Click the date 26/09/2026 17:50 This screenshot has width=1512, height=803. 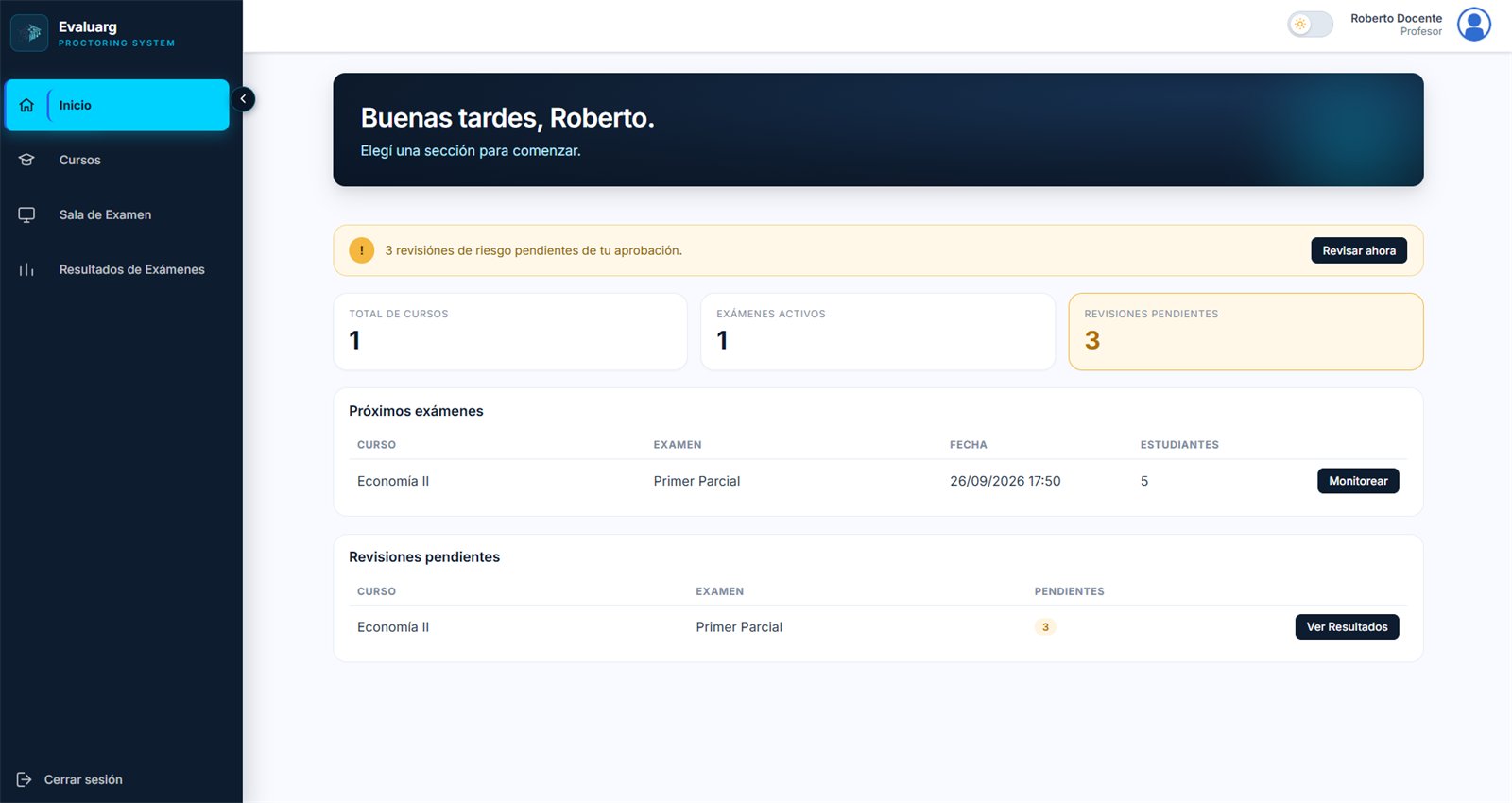[1005, 481]
